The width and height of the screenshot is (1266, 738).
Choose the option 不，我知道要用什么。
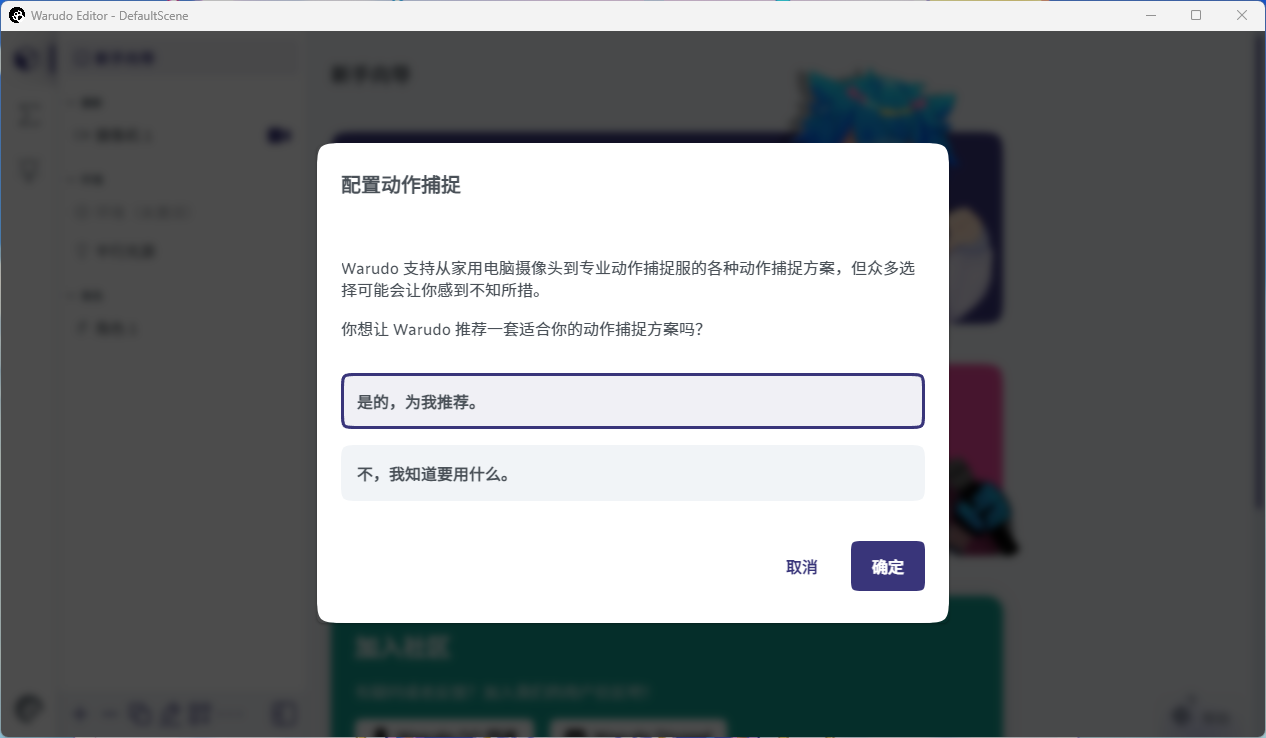coord(632,473)
